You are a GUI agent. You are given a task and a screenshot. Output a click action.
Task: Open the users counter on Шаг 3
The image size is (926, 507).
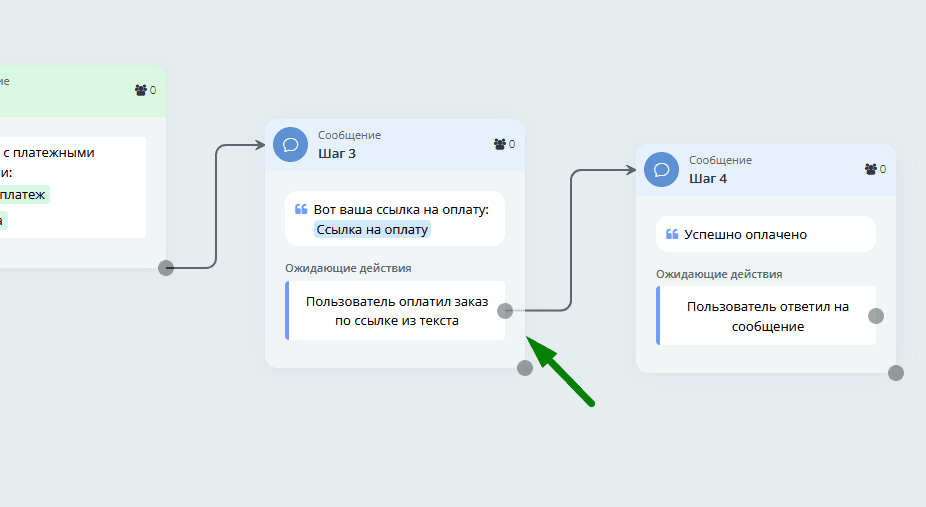click(504, 144)
